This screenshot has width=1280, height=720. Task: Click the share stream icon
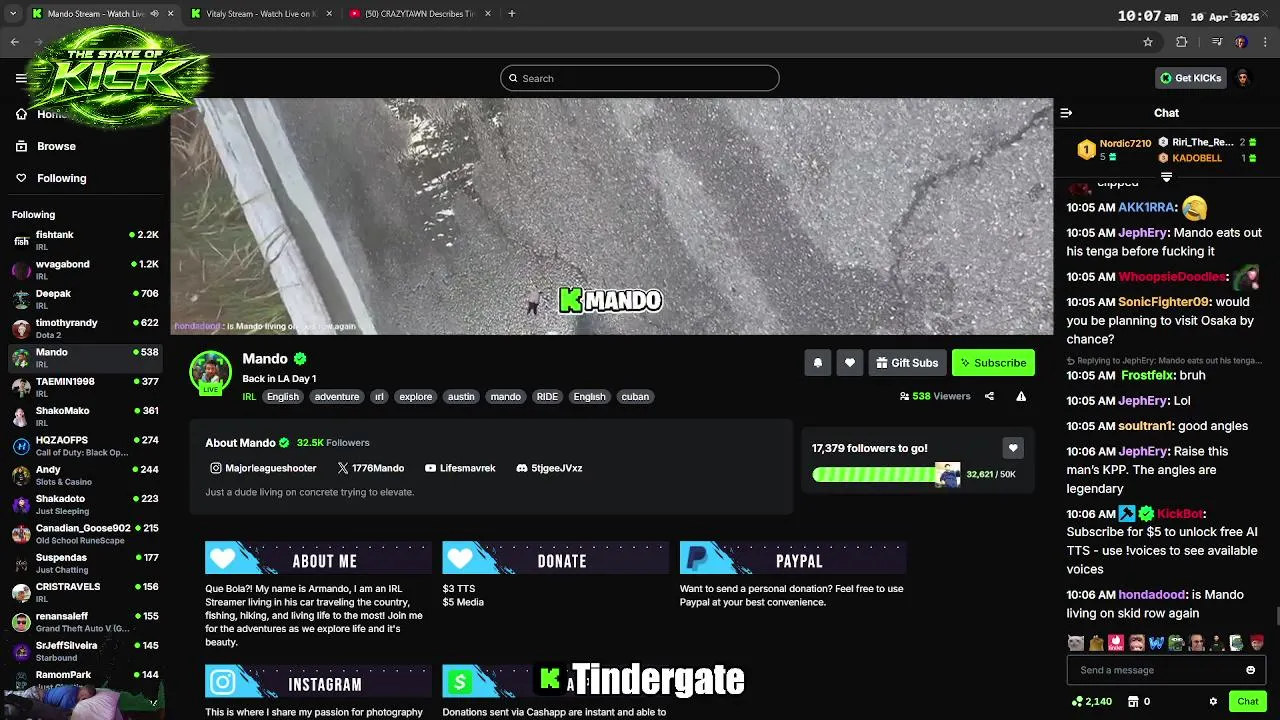click(989, 396)
